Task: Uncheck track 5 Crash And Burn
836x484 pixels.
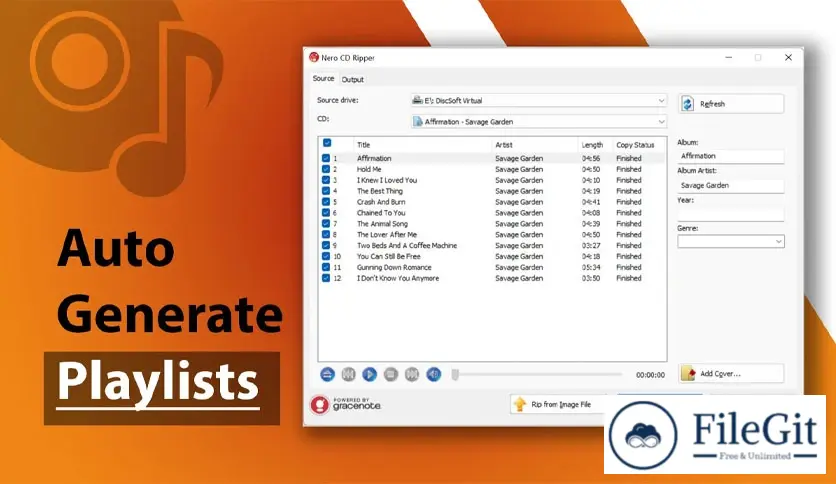Action: [326, 202]
